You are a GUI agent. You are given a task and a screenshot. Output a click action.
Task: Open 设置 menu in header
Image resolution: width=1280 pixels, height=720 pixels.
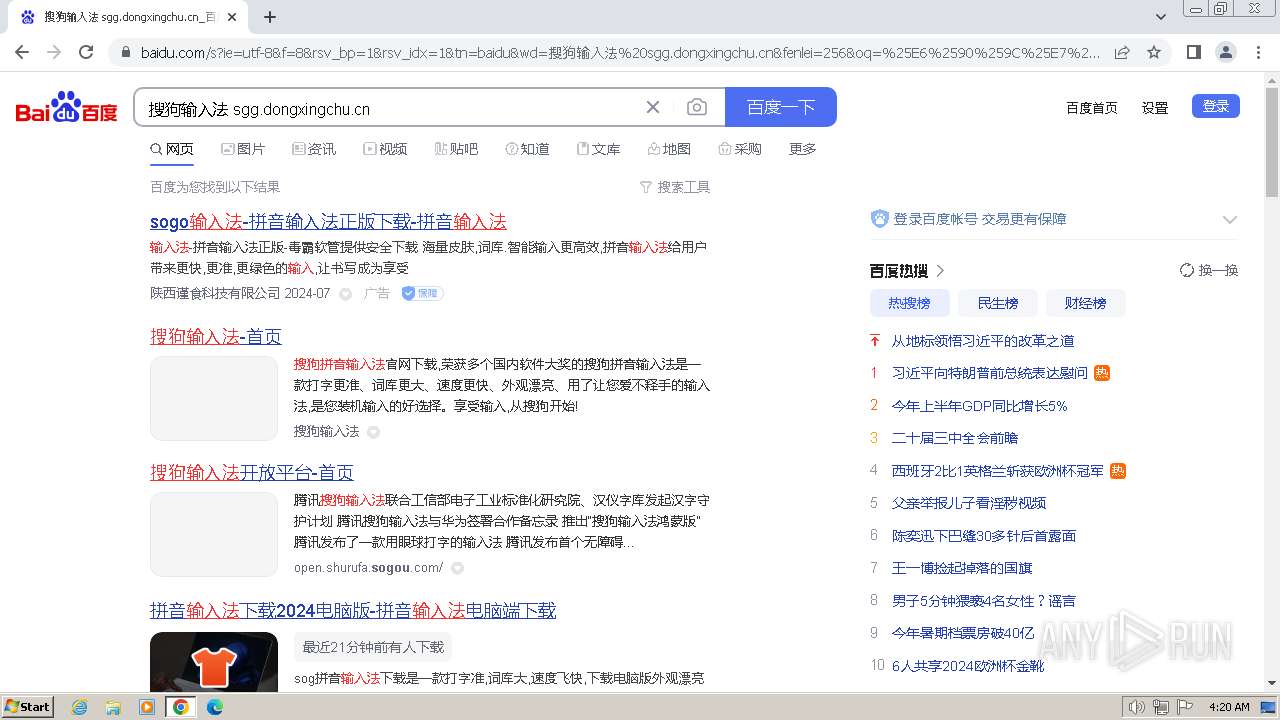pyautogui.click(x=1155, y=107)
